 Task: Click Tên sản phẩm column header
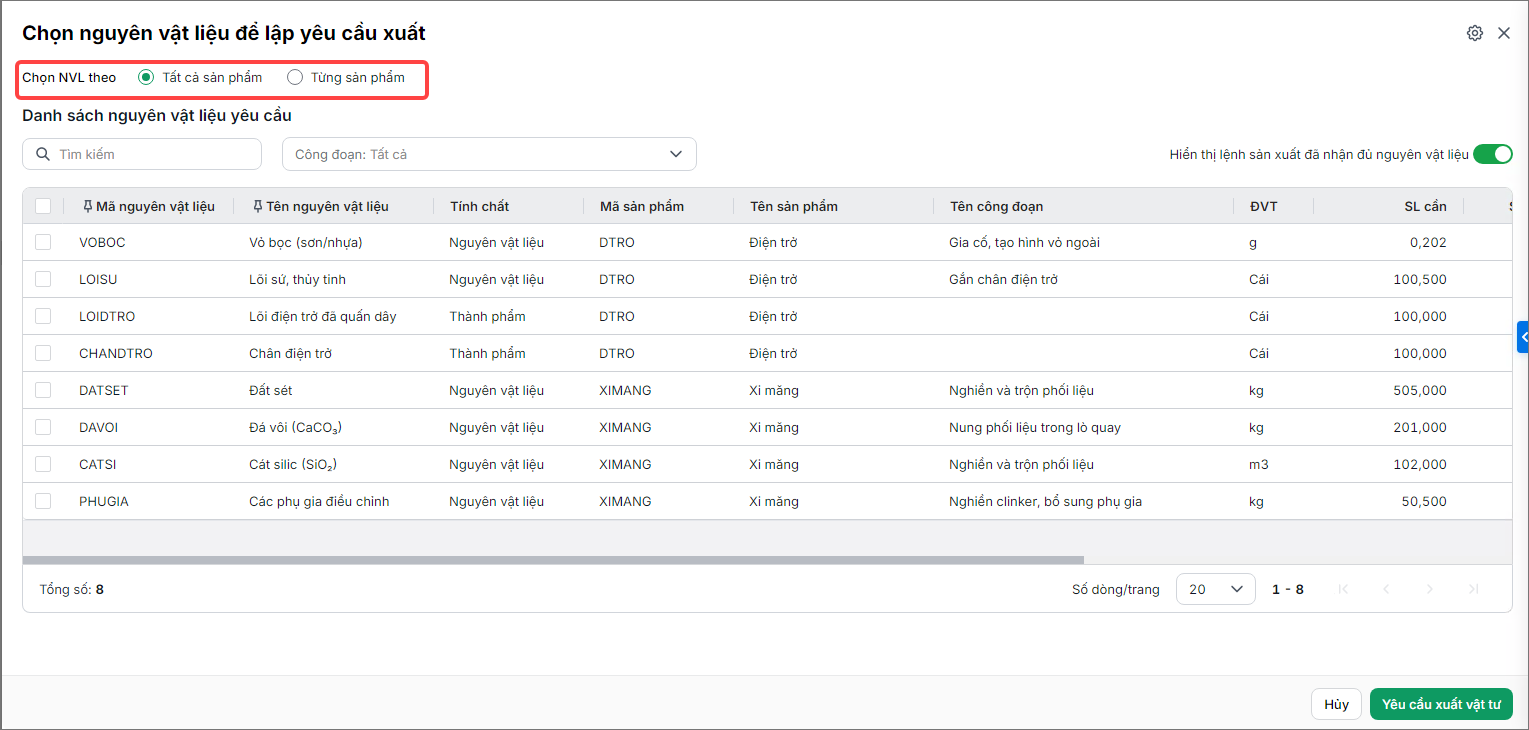793,206
